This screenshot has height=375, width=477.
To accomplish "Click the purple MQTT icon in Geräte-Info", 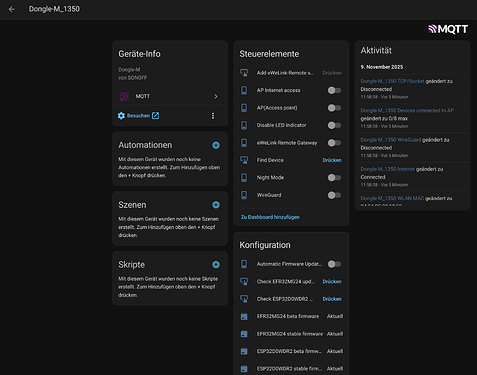I will click(124, 96).
